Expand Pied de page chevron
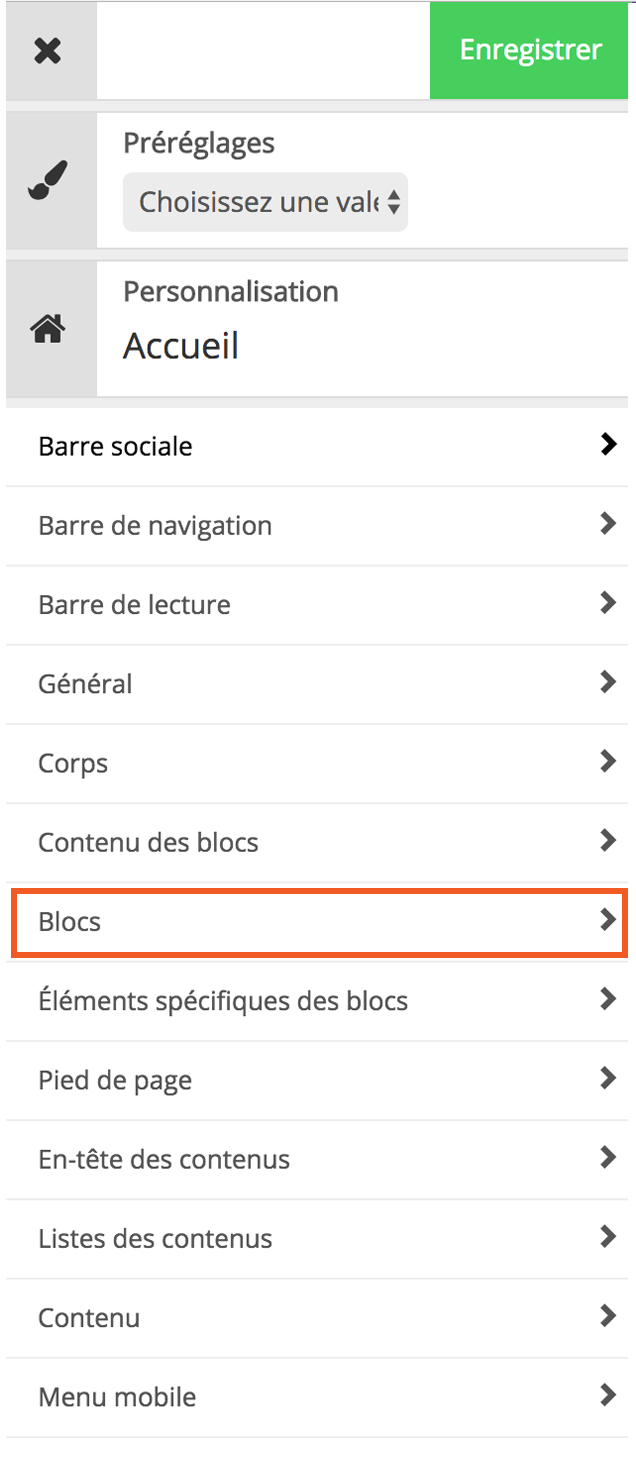Screen dimensions: 636x1458 click(607, 1078)
